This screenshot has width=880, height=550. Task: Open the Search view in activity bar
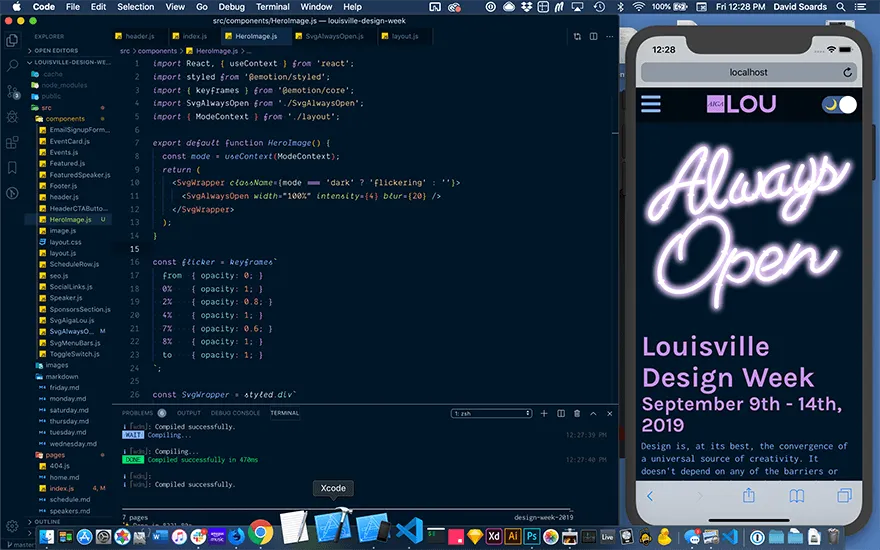[12, 66]
